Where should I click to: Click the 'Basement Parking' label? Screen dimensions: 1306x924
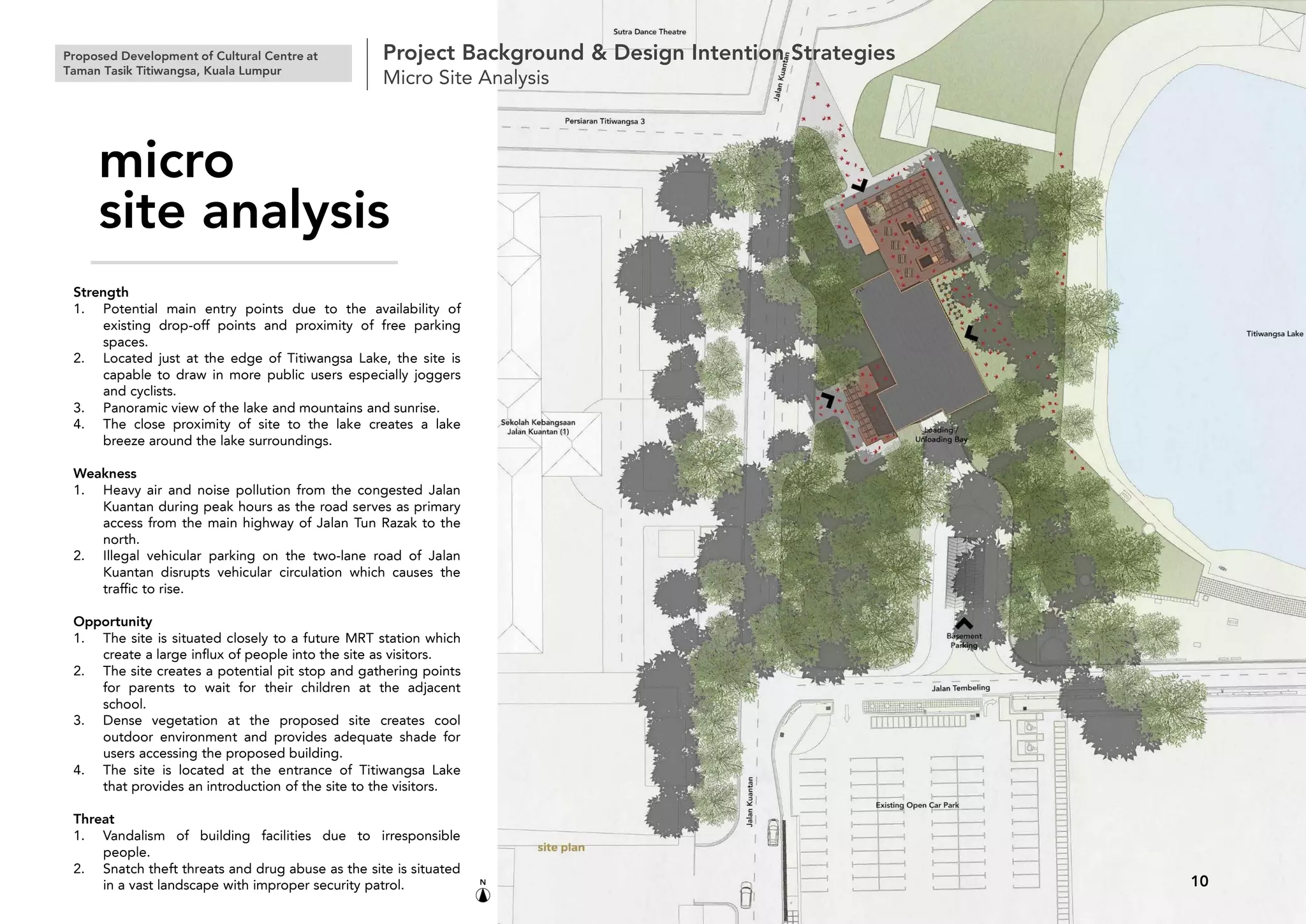point(964,640)
